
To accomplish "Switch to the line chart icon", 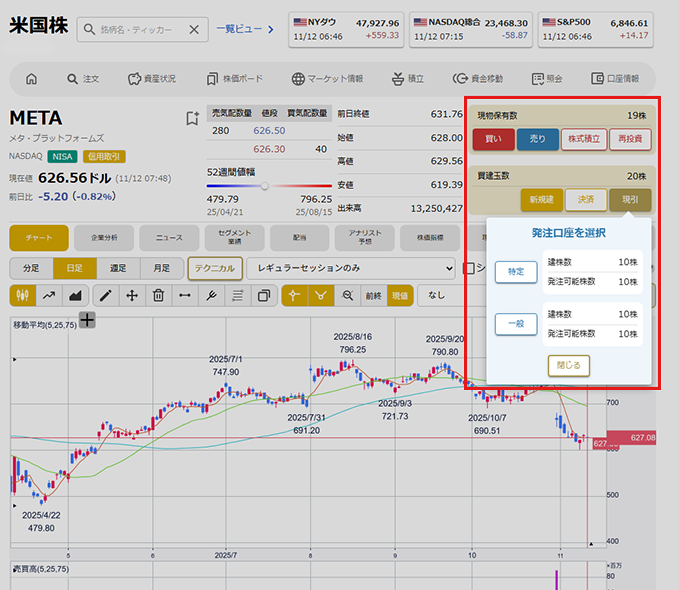I will [x=49, y=295].
